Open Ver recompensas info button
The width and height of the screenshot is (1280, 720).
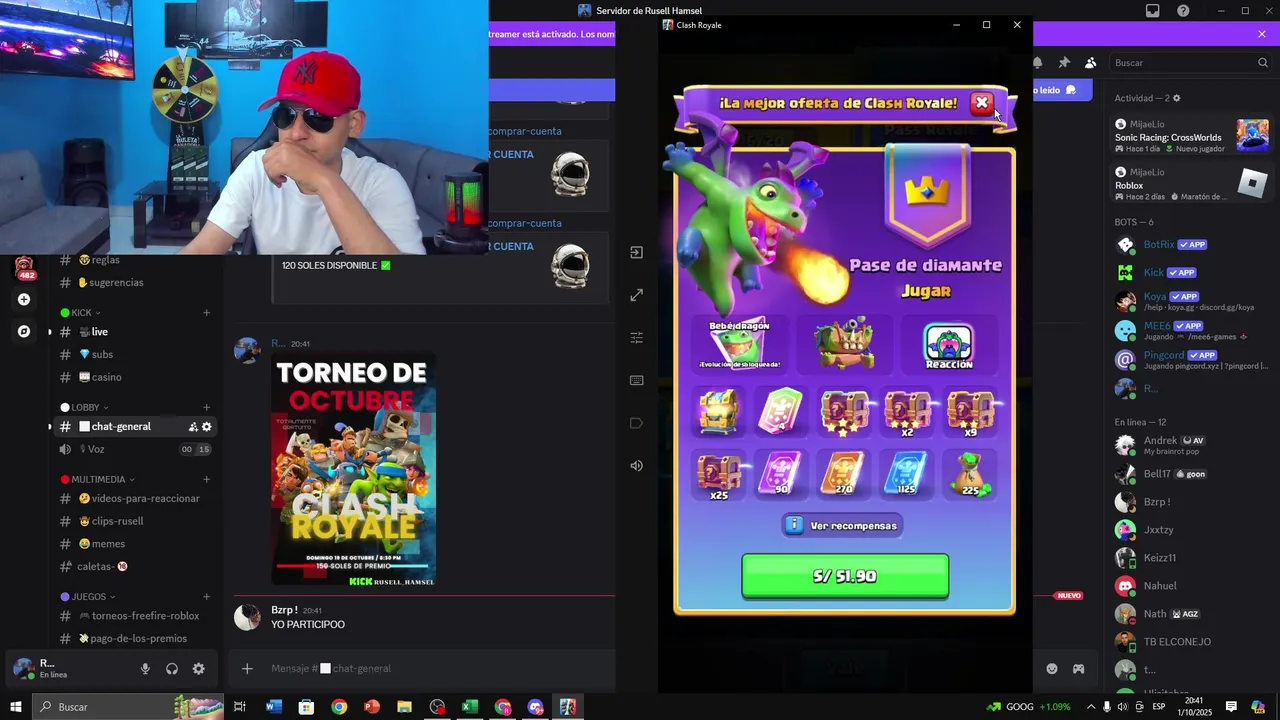tap(842, 525)
